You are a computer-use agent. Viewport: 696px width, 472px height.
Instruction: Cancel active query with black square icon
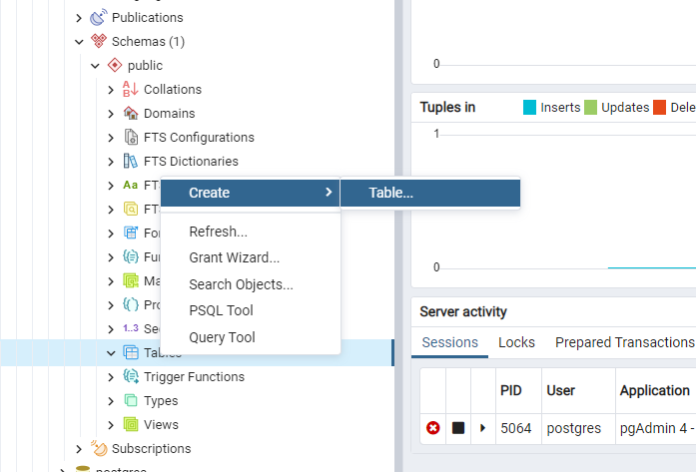(x=458, y=428)
